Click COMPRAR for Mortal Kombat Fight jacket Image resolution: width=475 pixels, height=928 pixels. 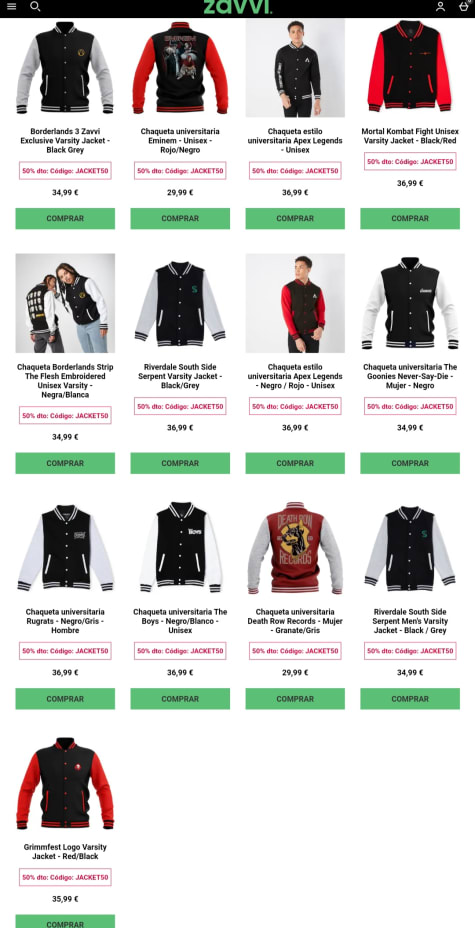[x=410, y=218]
